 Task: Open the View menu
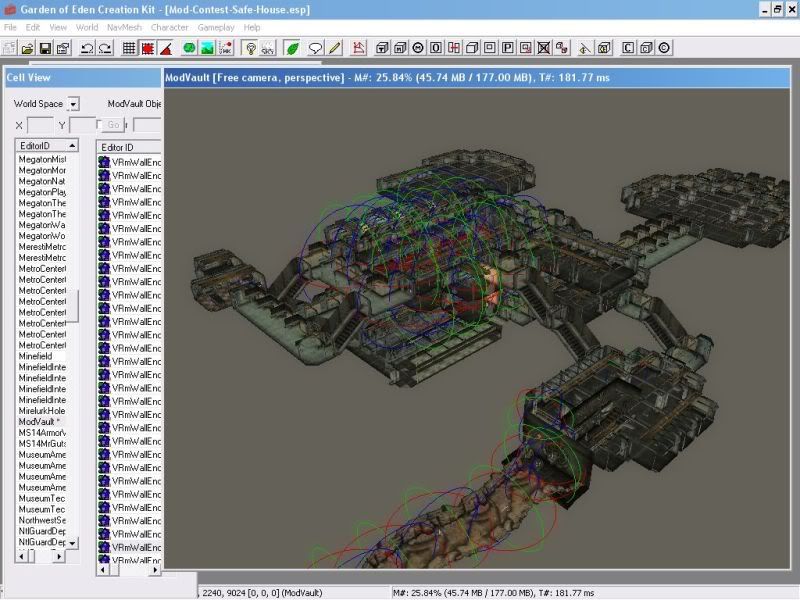[x=58, y=28]
